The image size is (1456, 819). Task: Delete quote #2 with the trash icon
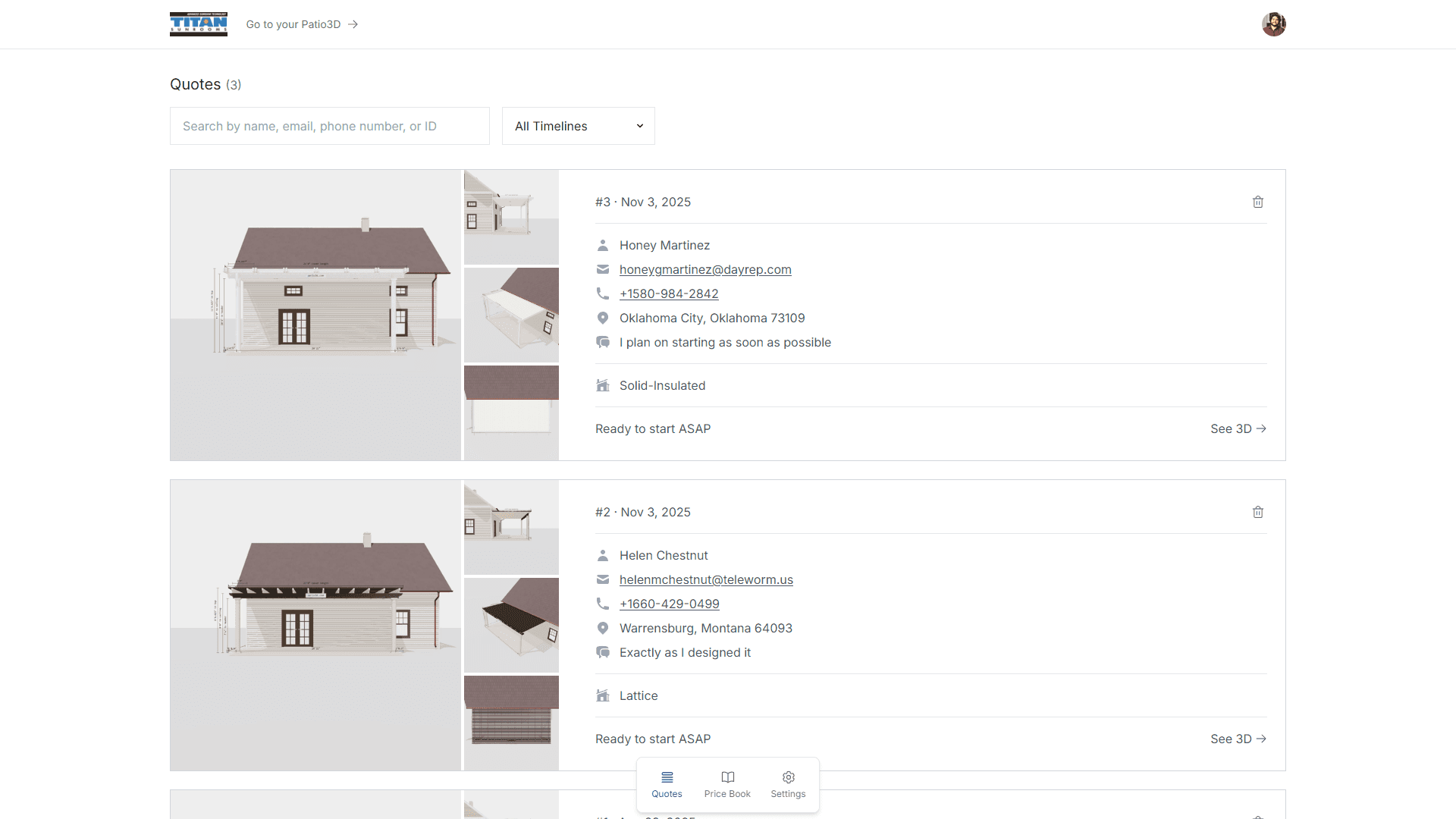point(1258,512)
